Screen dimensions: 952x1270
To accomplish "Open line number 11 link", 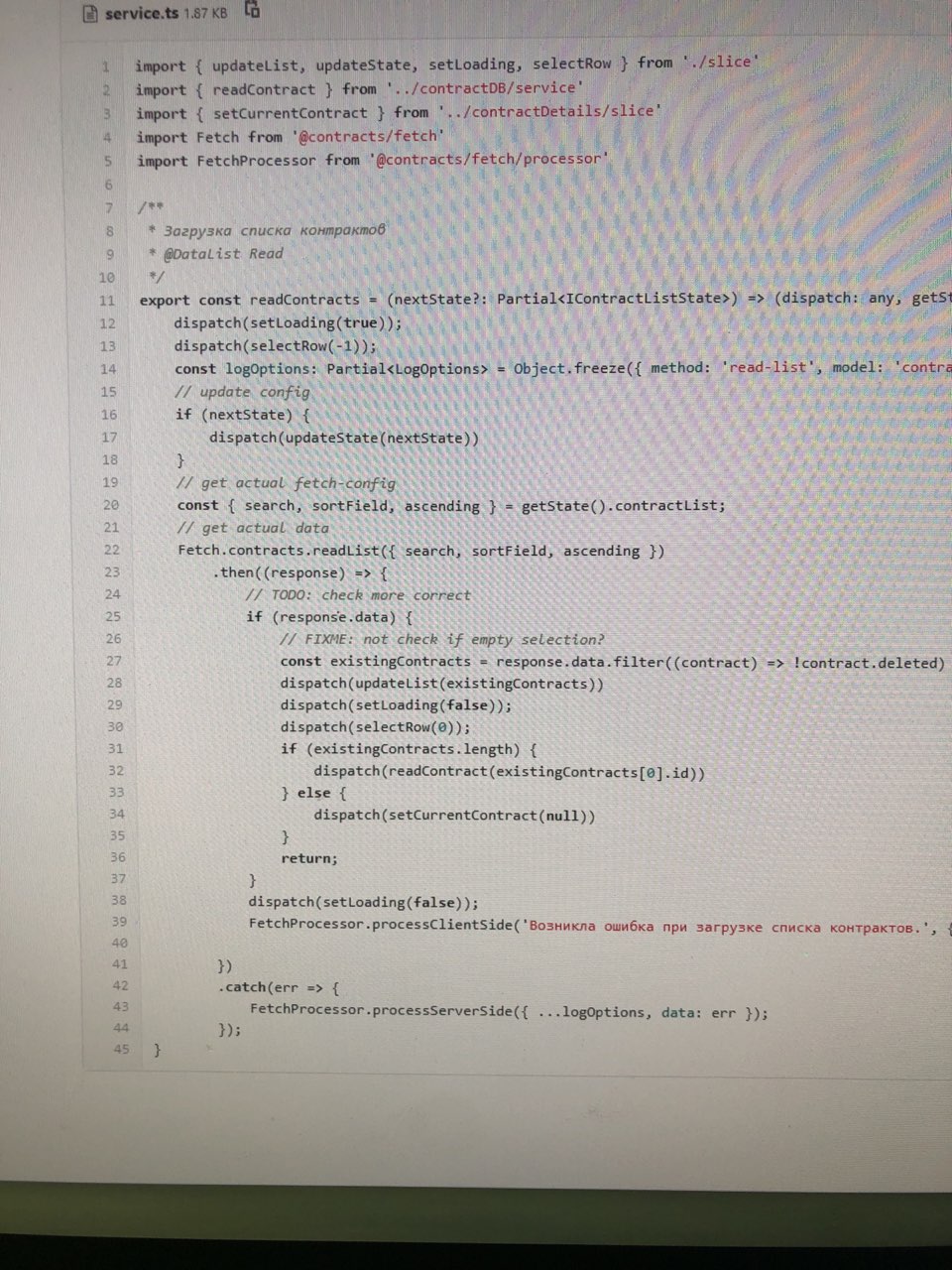I will 107,301.
